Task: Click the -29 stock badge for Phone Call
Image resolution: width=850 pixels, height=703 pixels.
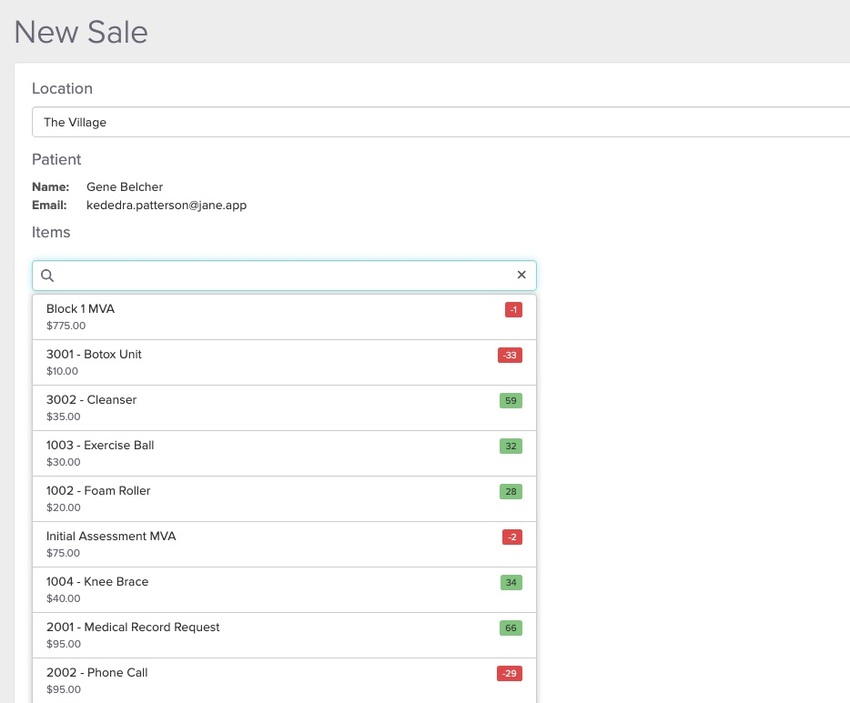Action: coord(510,674)
